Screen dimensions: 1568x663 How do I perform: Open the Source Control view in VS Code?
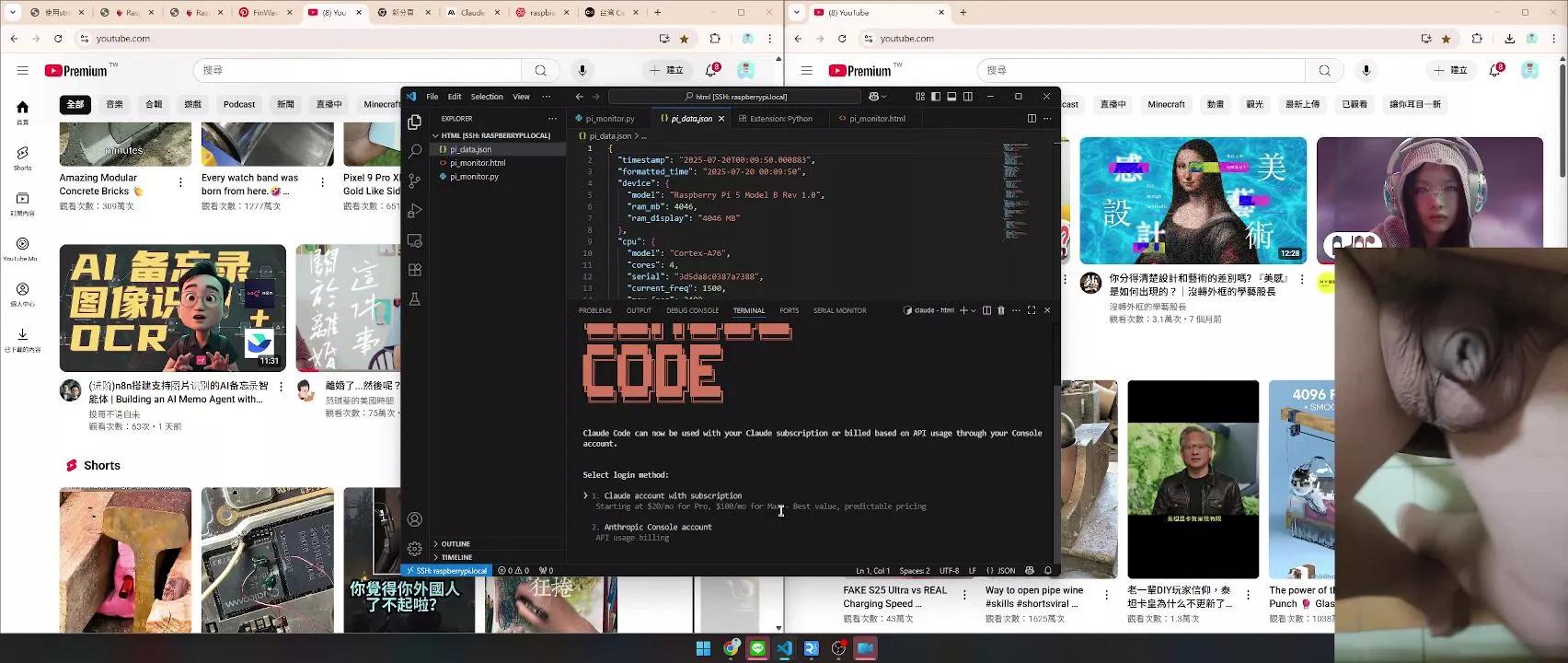(415, 181)
